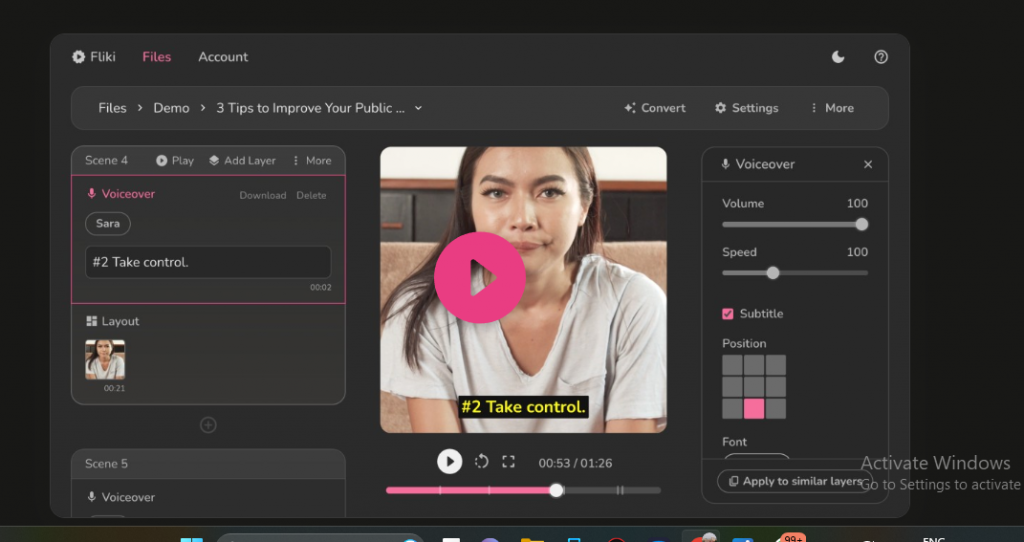Open the help question mark icon

[881, 57]
